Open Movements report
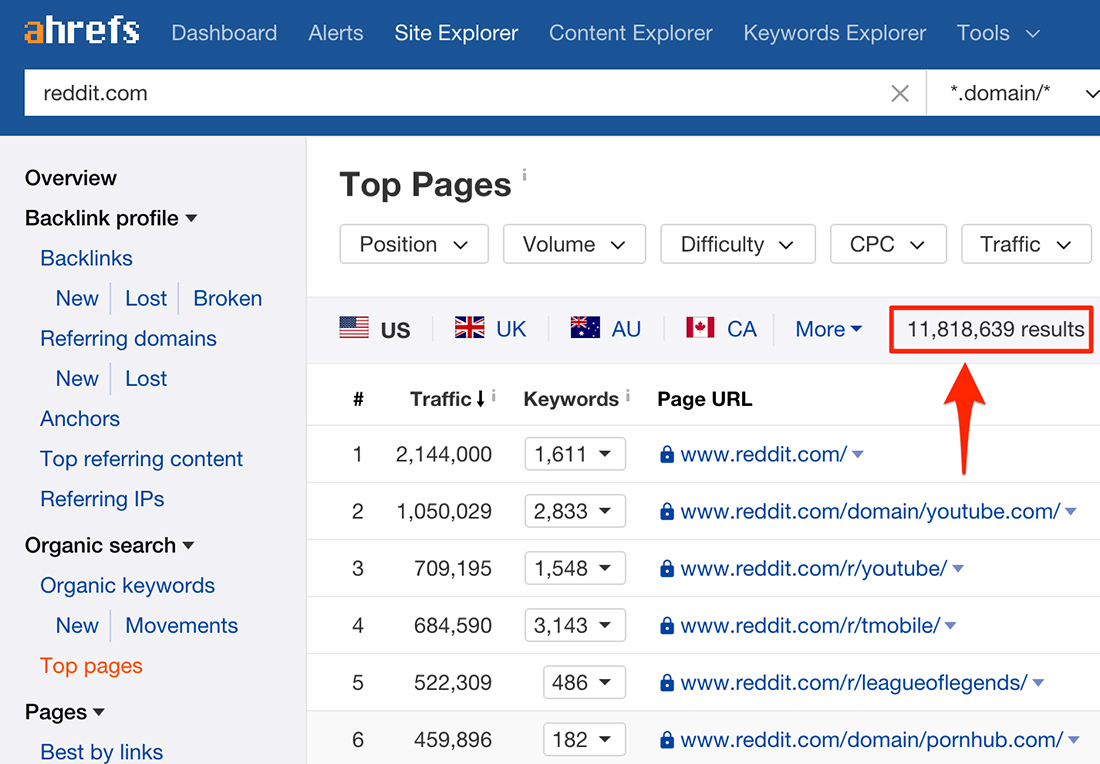 pos(182,625)
